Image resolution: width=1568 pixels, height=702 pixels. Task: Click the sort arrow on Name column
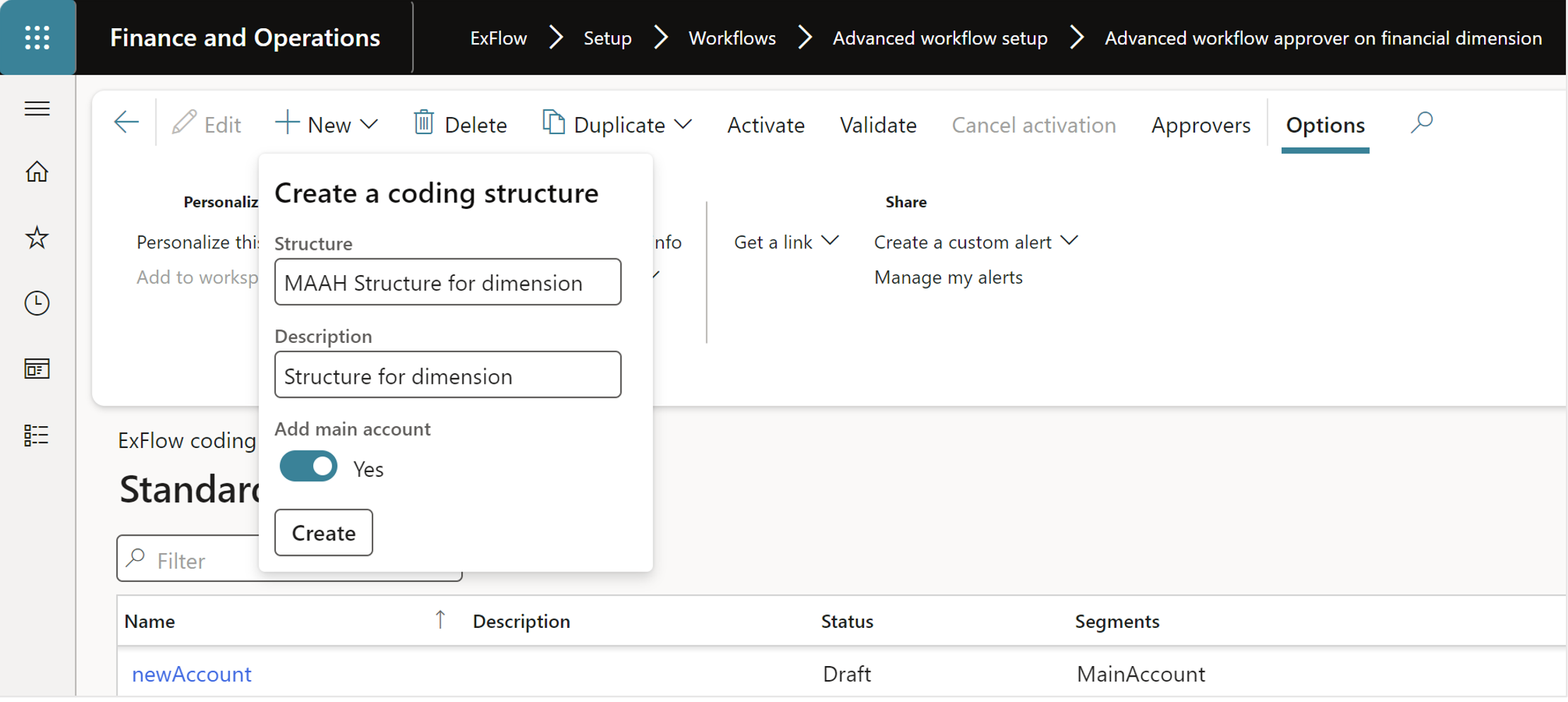pyautogui.click(x=440, y=620)
